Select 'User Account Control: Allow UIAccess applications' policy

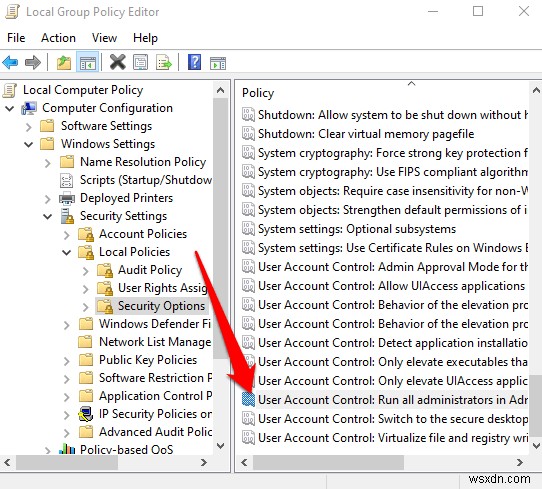point(391,286)
